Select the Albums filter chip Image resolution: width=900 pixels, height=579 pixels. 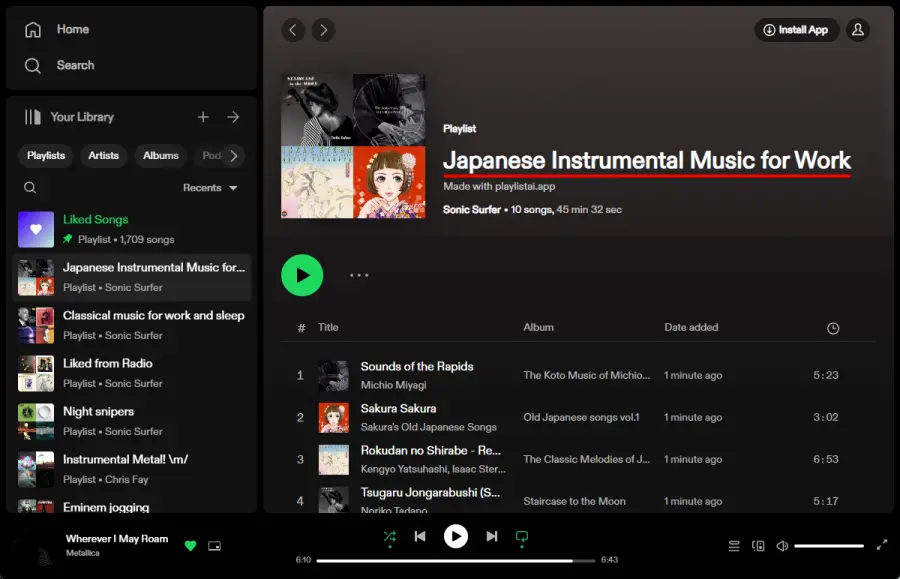click(160, 155)
